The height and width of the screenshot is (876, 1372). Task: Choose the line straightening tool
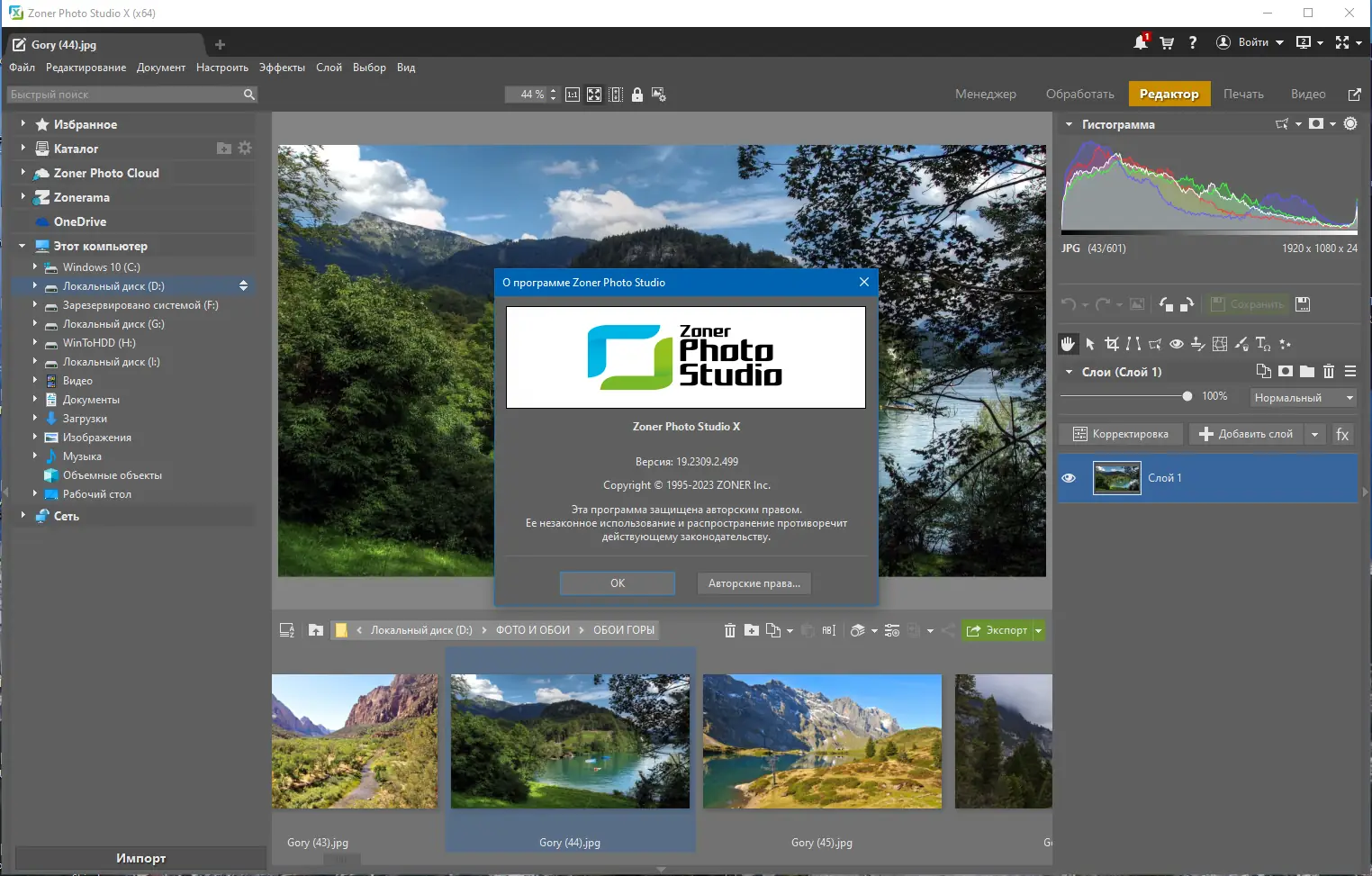tap(1133, 344)
